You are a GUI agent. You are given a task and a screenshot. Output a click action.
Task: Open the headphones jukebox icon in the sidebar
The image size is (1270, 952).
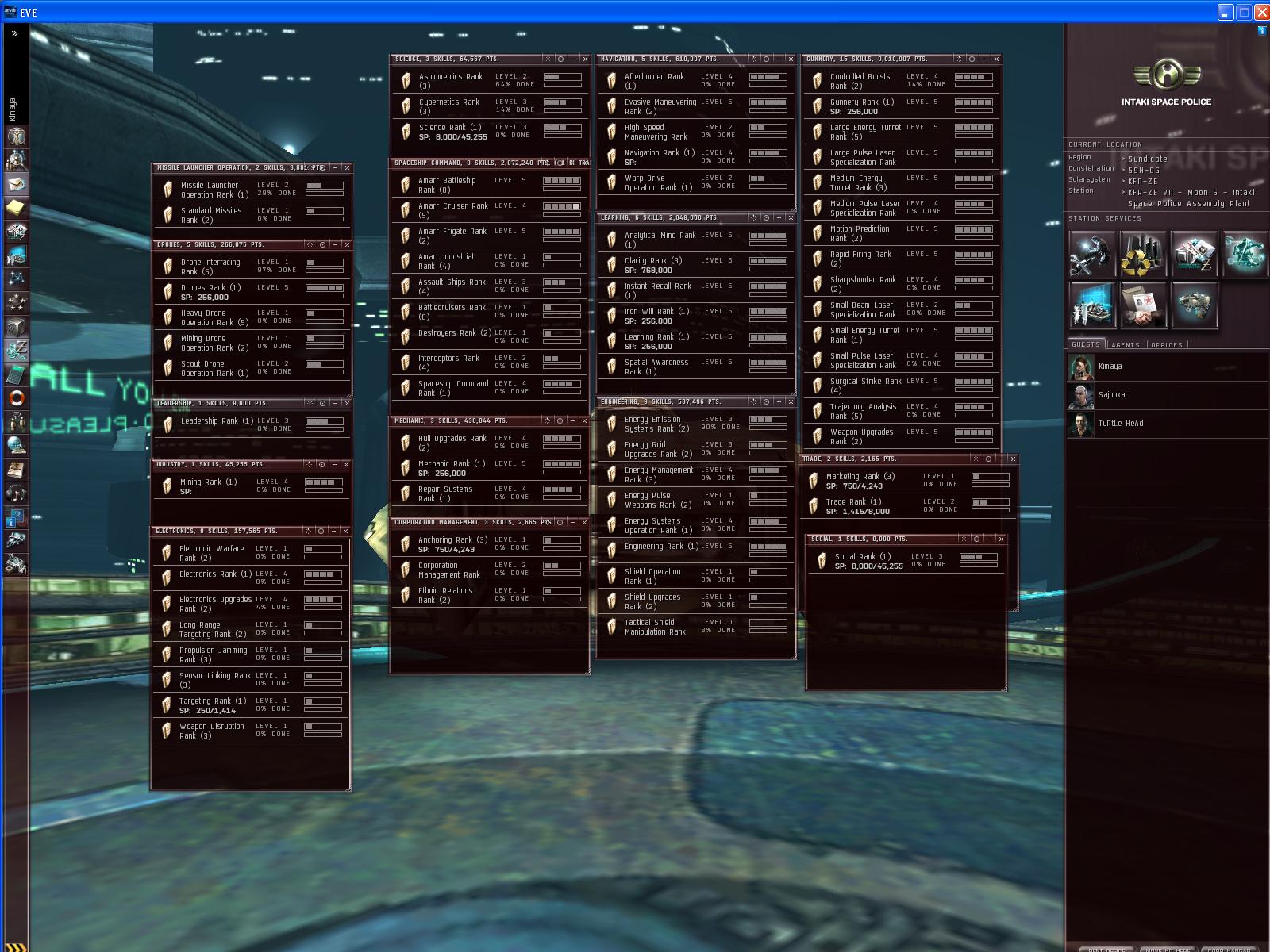tap(17, 493)
